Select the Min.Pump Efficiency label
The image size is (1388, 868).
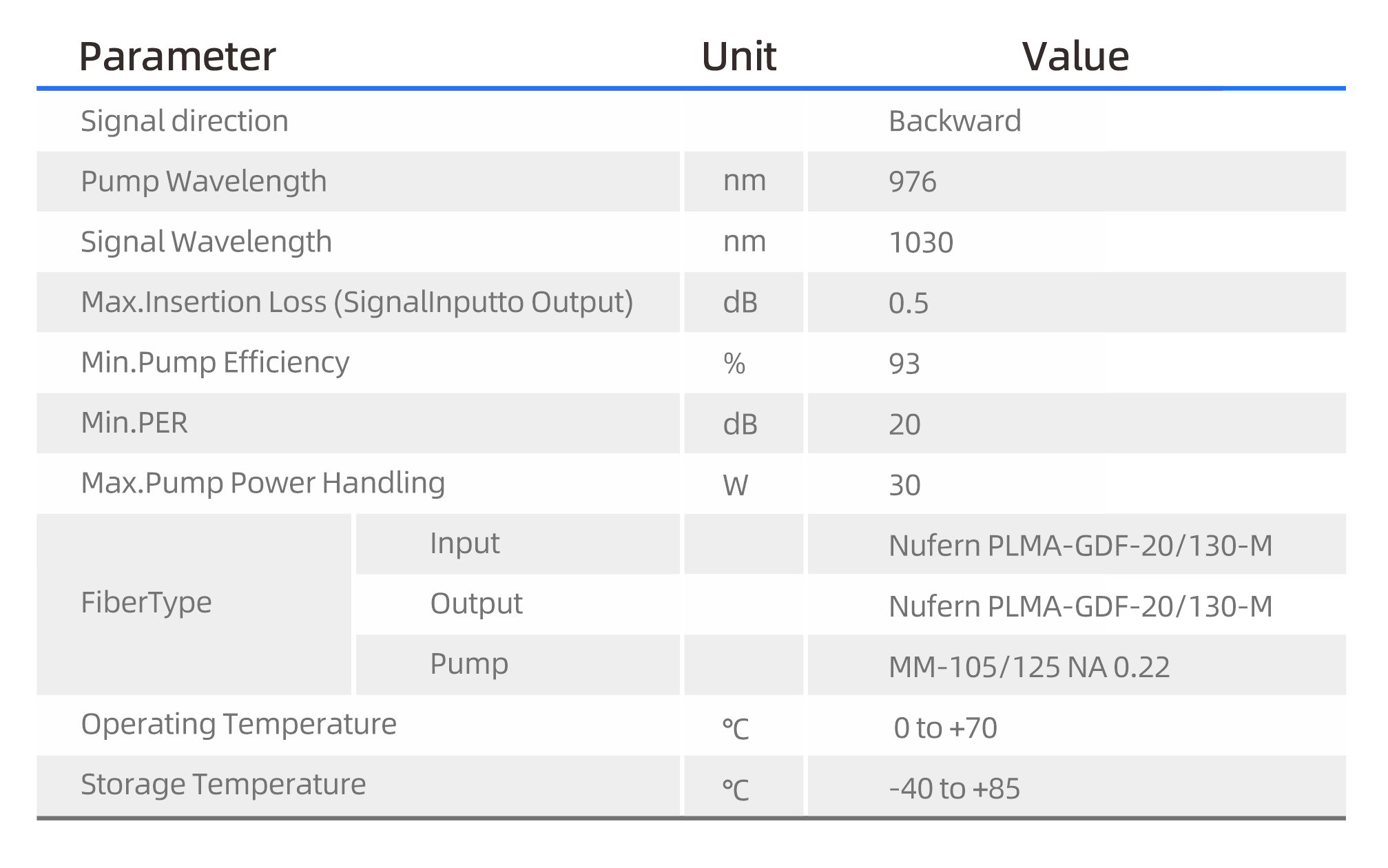tap(215, 362)
